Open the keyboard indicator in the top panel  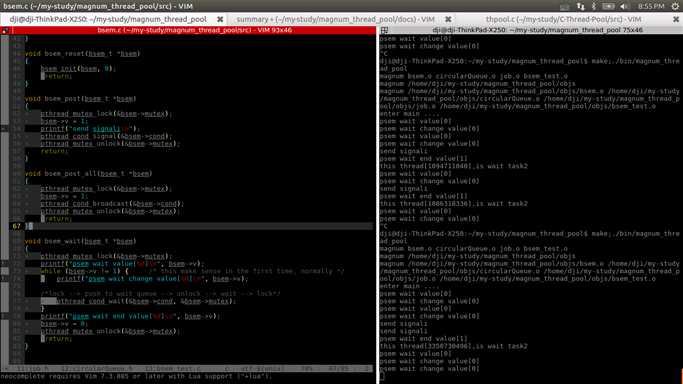pyautogui.click(x=565, y=6)
